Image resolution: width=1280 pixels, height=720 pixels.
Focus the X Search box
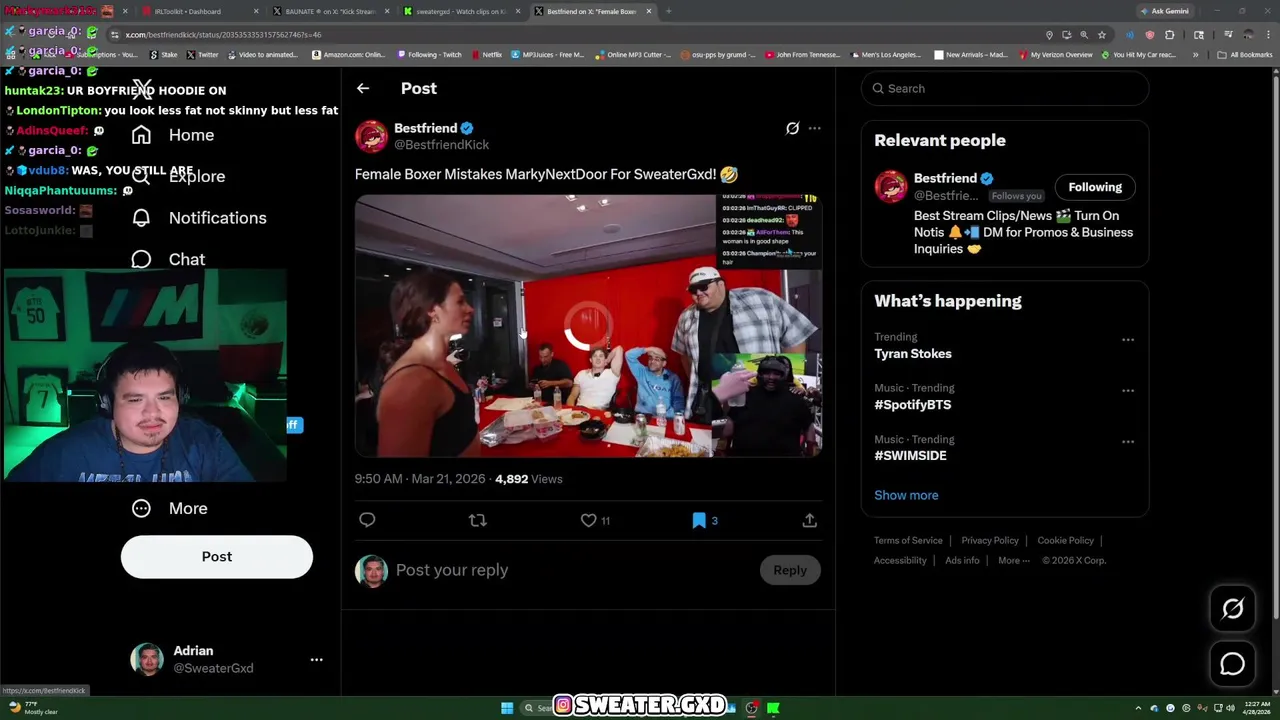point(1005,88)
